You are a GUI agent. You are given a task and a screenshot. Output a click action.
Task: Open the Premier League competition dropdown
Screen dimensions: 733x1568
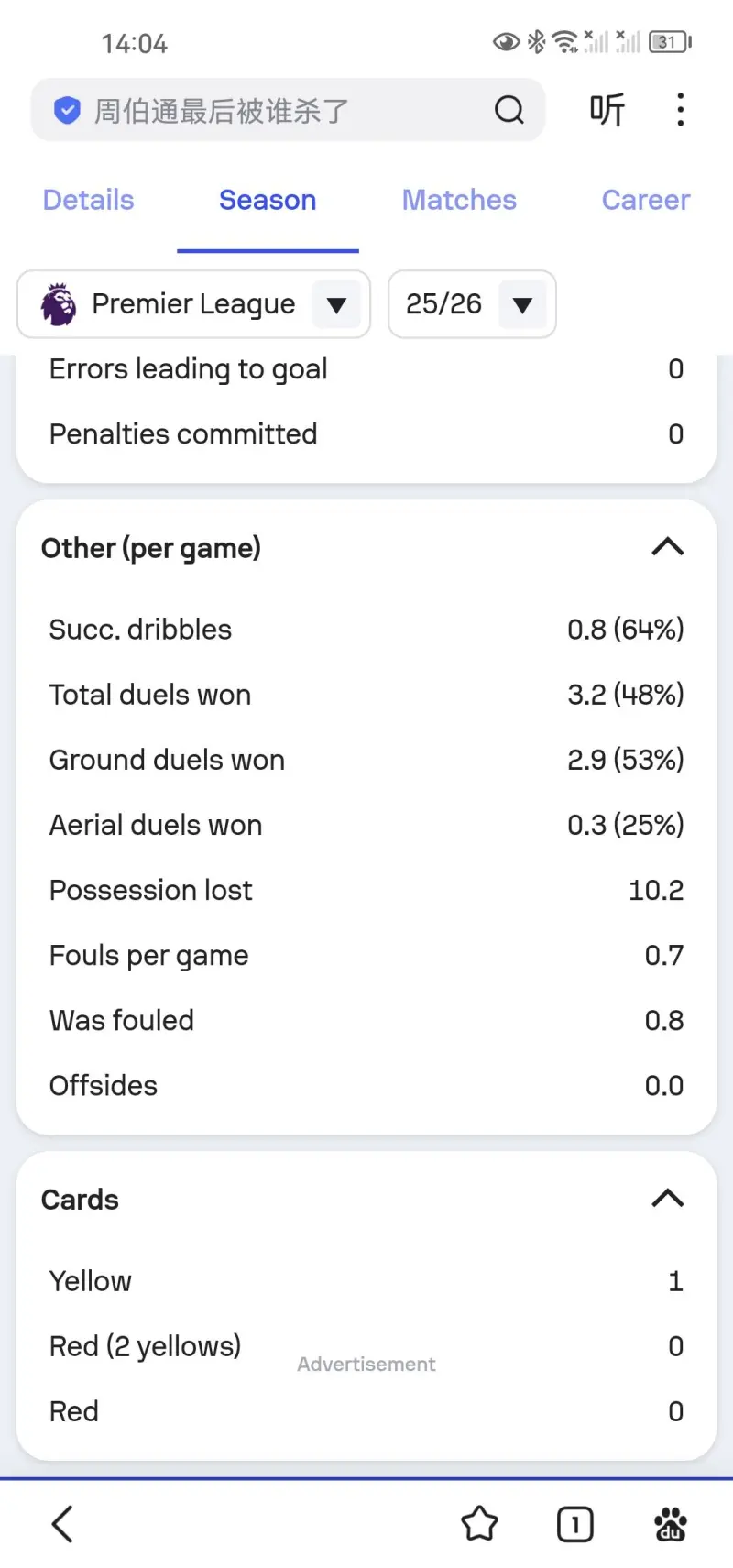point(336,304)
